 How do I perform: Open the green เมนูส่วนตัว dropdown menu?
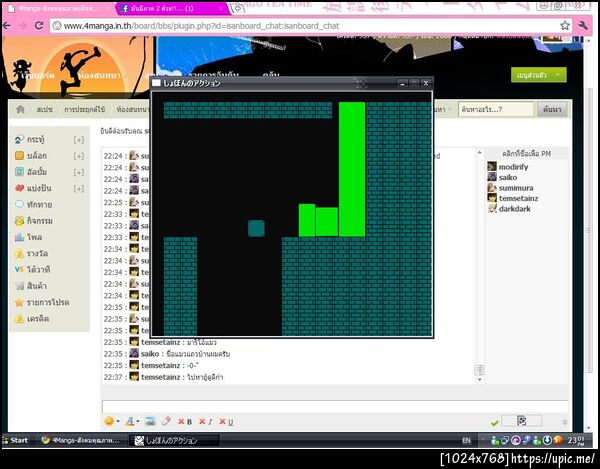(538, 75)
